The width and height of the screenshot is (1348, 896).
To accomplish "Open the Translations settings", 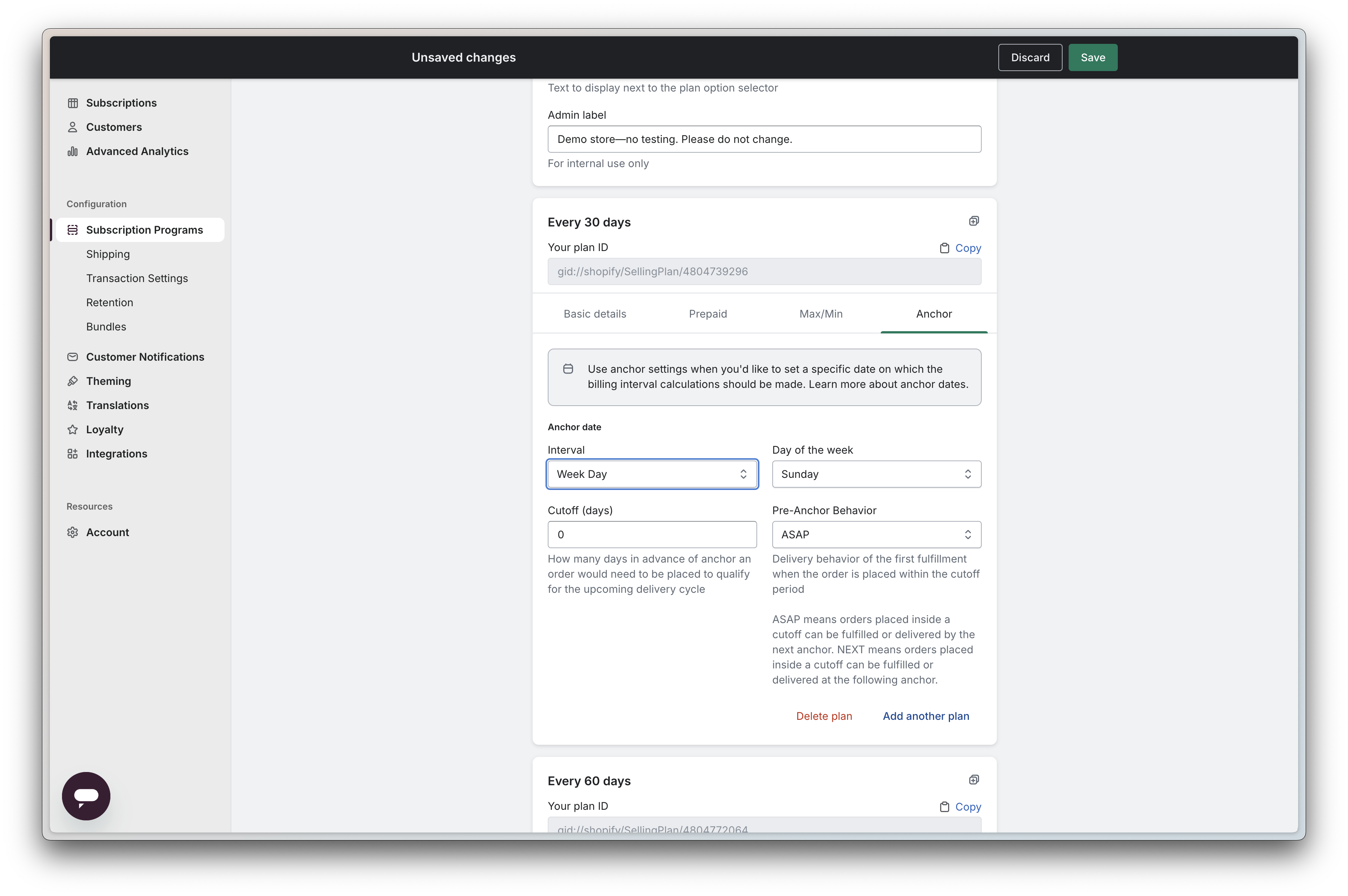I will point(117,405).
